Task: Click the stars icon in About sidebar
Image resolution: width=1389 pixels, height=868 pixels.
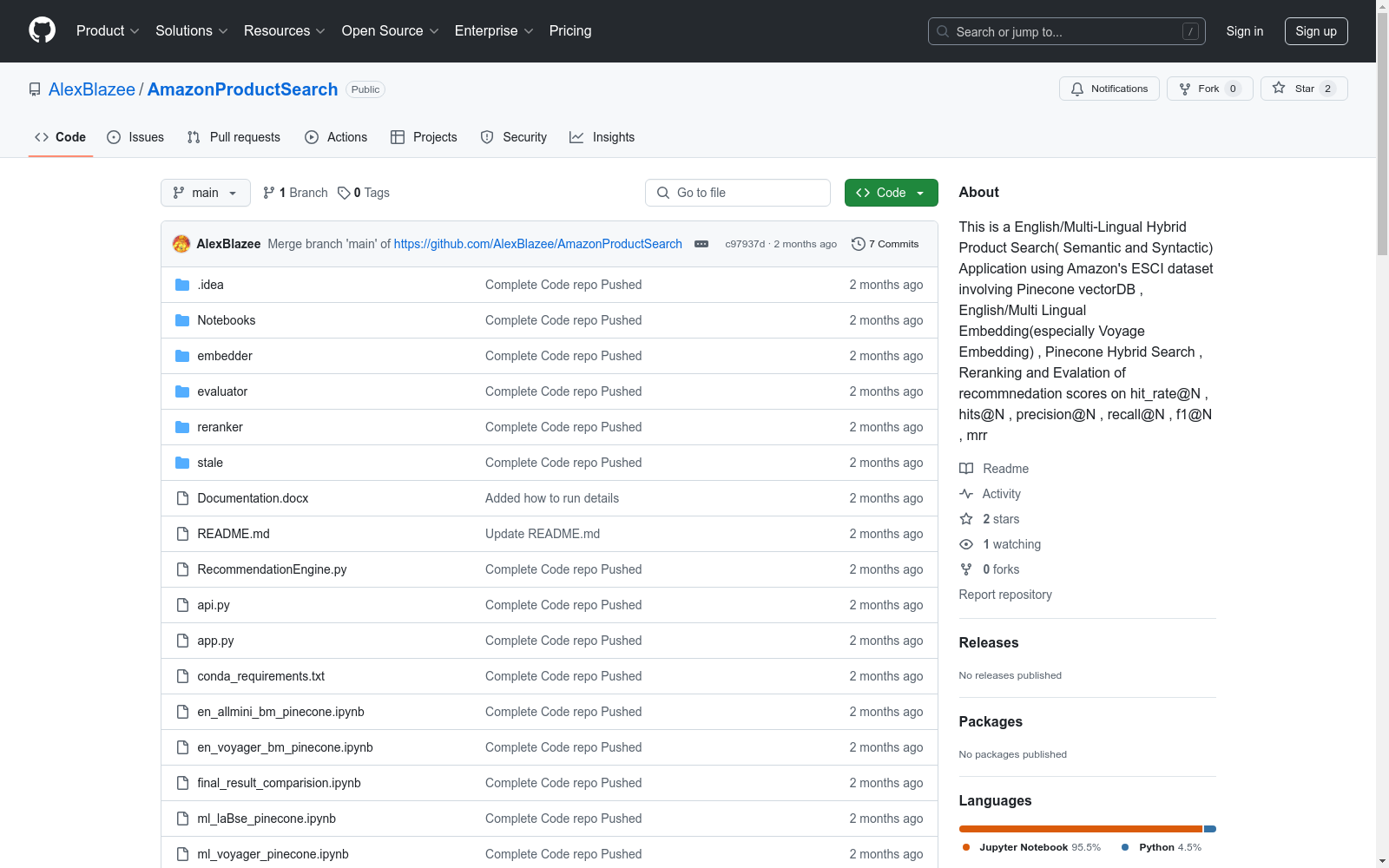Action: pyautogui.click(x=966, y=519)
